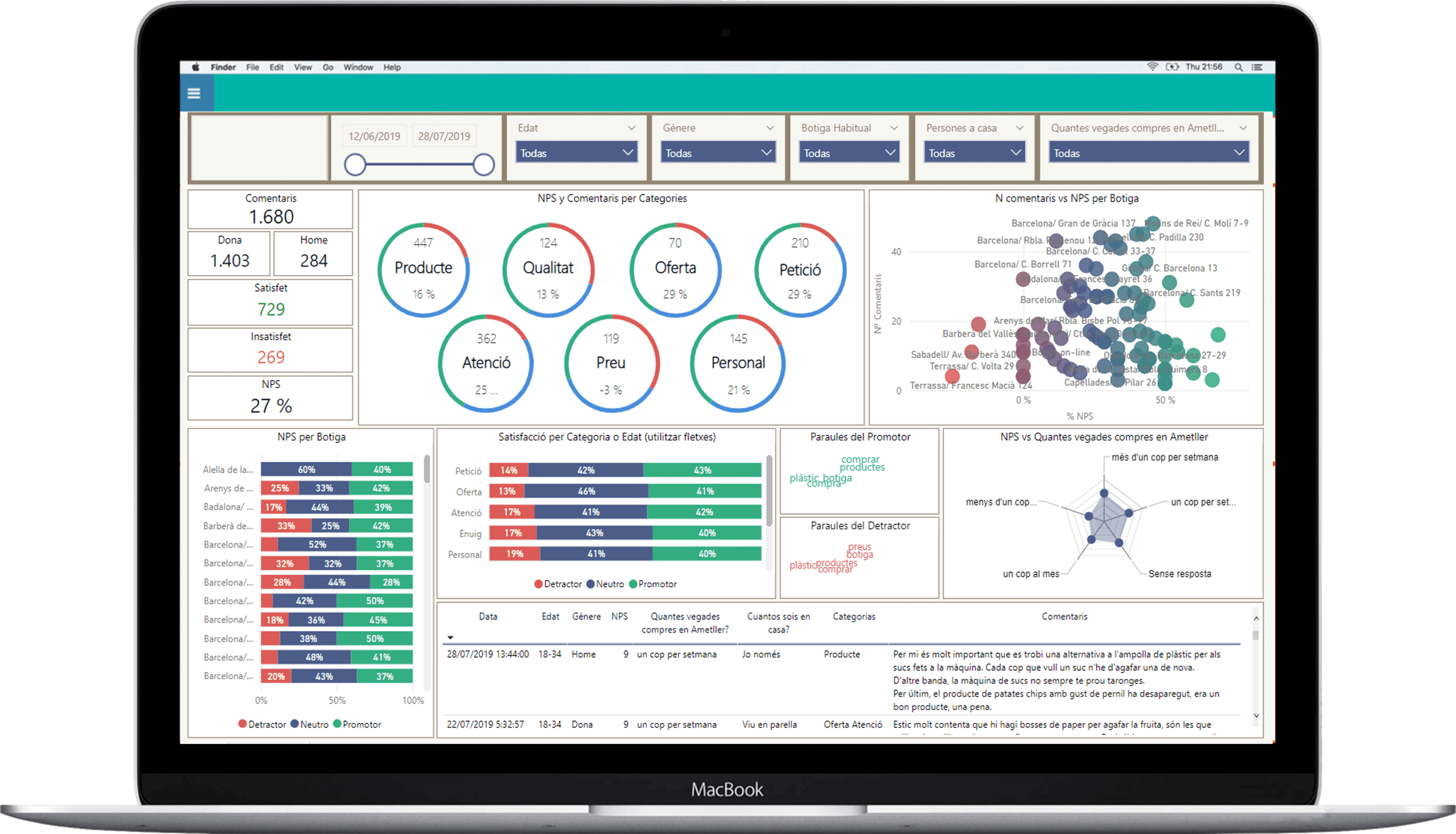
Task: Collapse the Edat slicer header chevron
Action: pyautogui.click(x=631, y=128)
